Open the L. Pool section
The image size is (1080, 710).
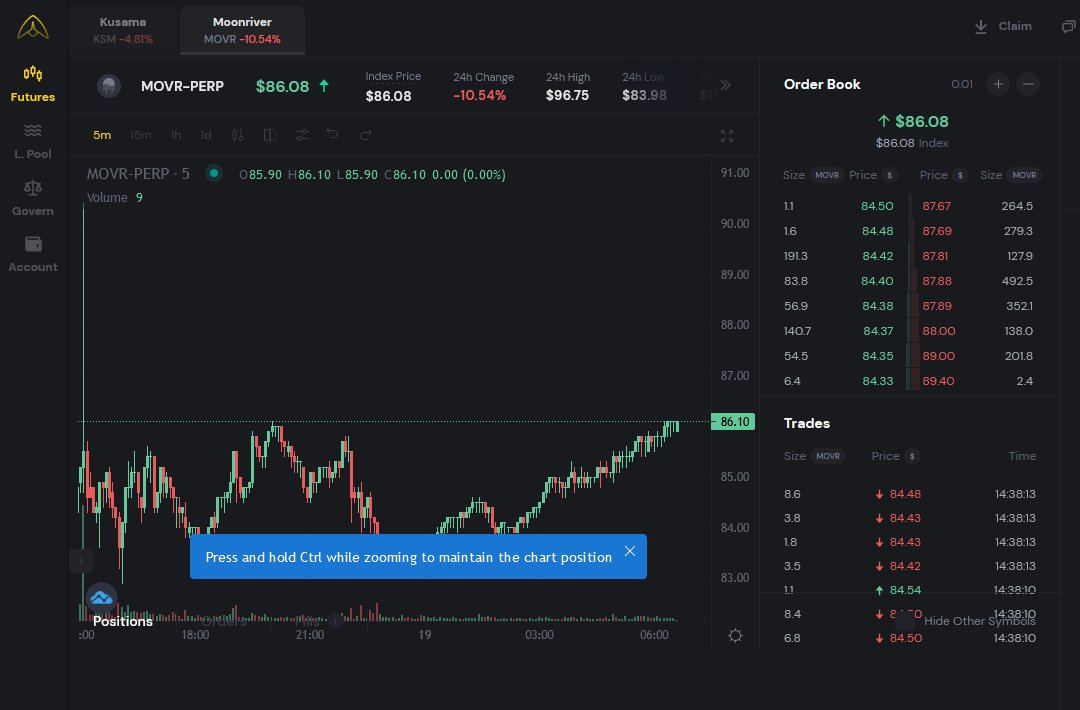[x=32, y=141]
